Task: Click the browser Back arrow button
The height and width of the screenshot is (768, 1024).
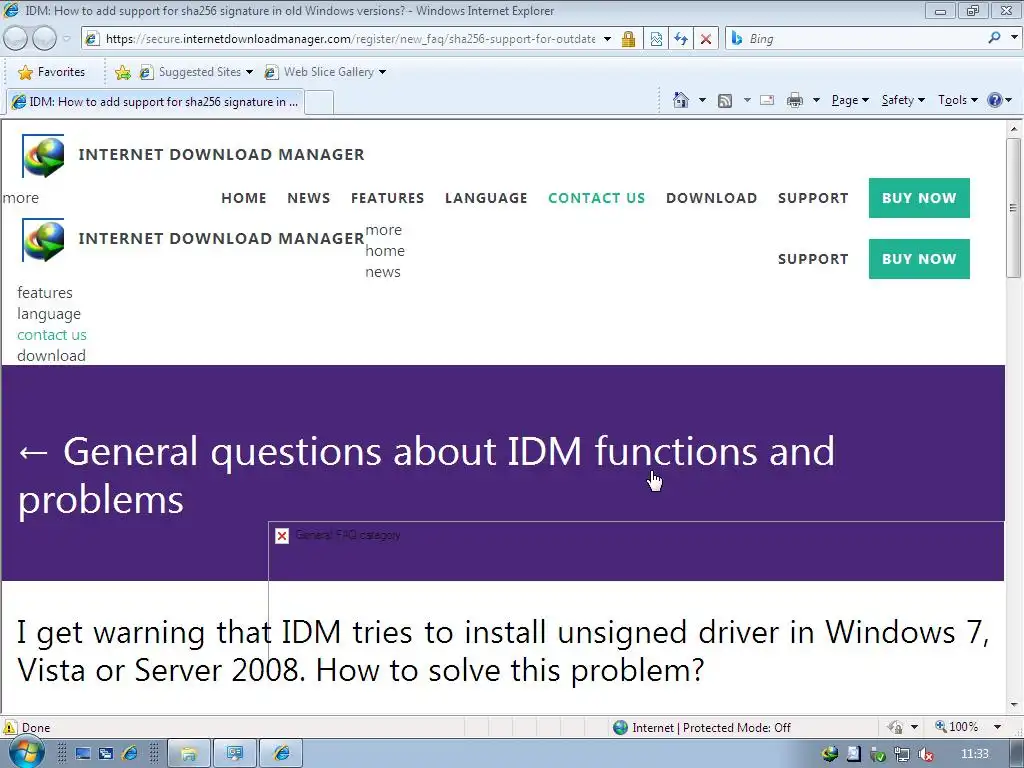Action: click(x=16, y=39)
